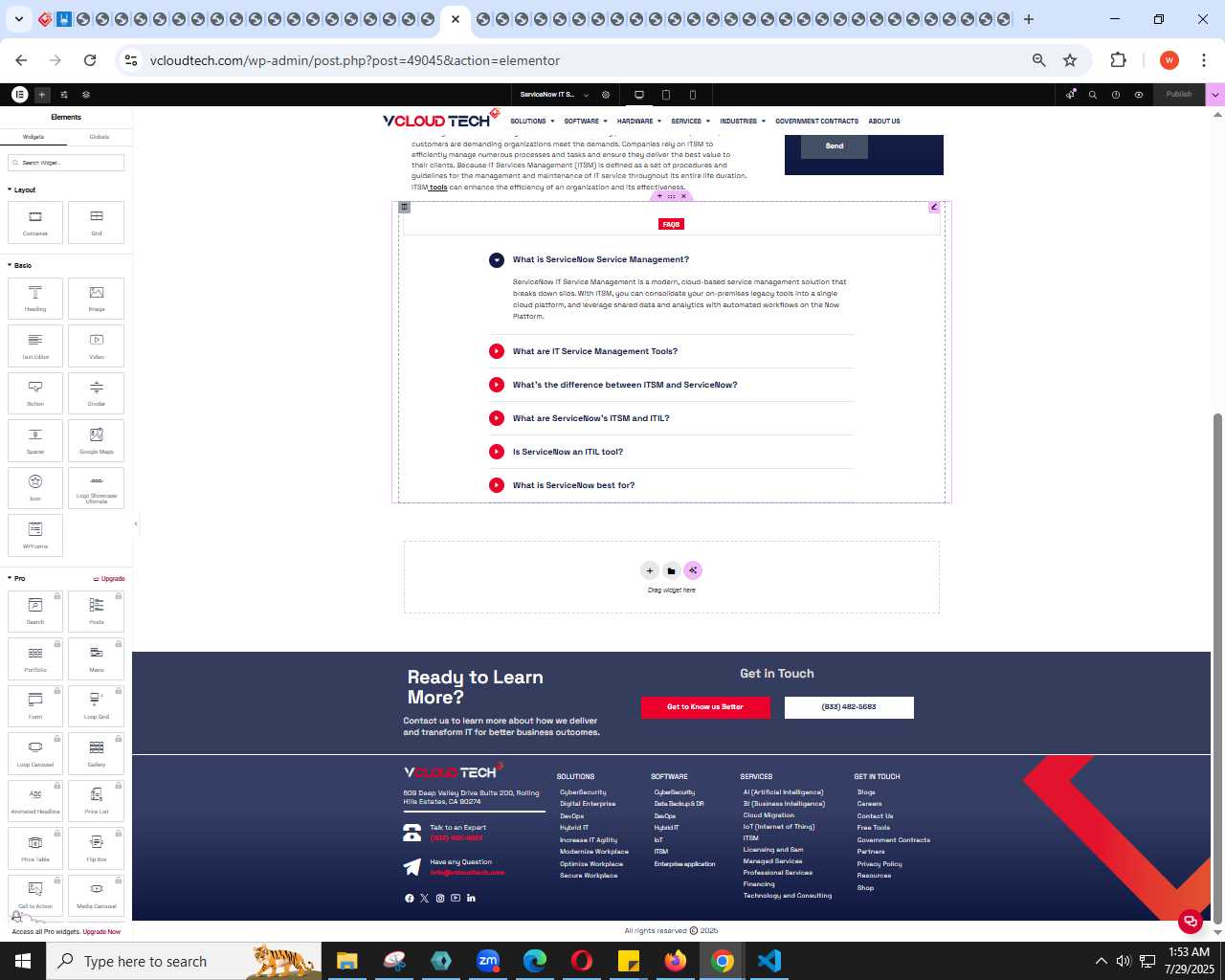Viewport: 1225px width, 980px height.
Task: Delete container with the X handle
Action: pyautogui.click(x=683, y=196)
